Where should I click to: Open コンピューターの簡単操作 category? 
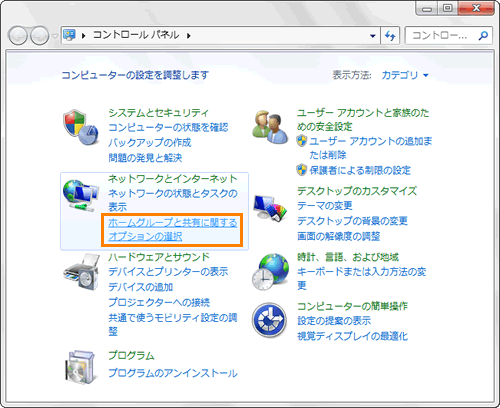pyautogui.click(x=352, y=306)
